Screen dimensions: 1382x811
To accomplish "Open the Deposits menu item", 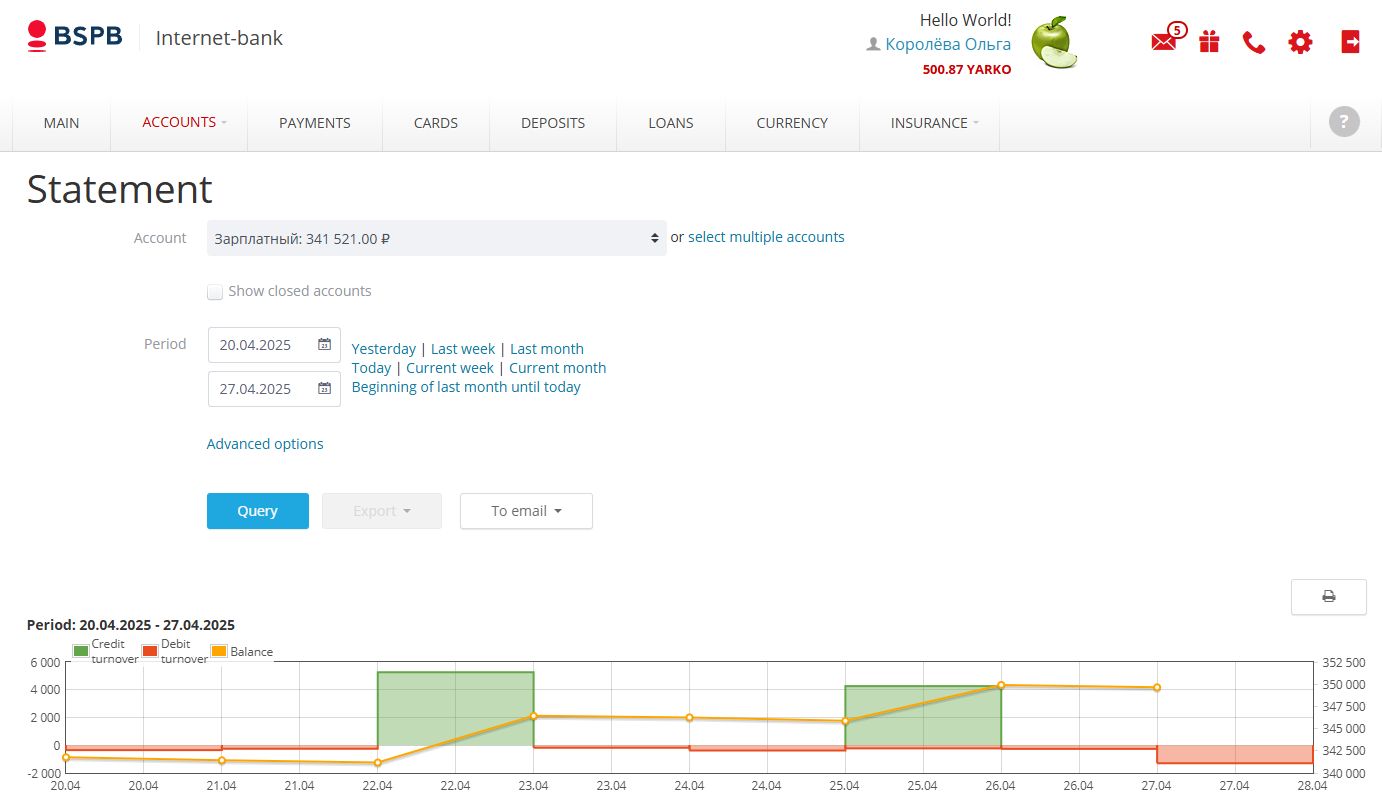I will pos(552,123).
